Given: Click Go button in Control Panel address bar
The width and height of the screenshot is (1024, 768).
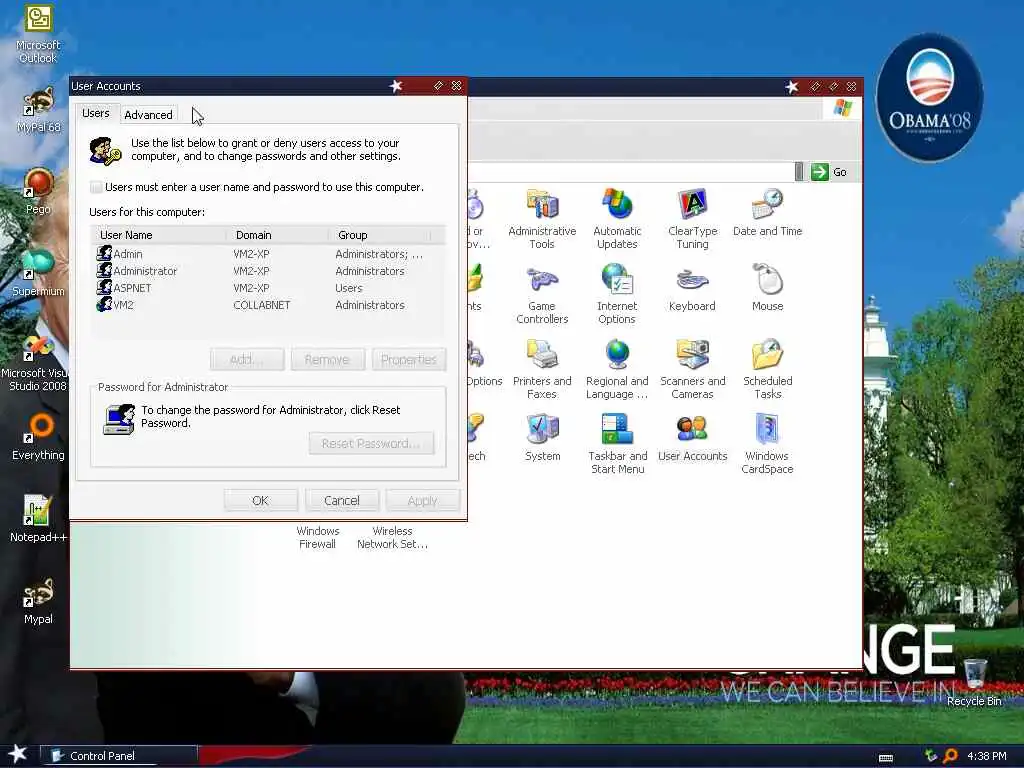Looking at the screenshot, I should (x=830, y=172).
